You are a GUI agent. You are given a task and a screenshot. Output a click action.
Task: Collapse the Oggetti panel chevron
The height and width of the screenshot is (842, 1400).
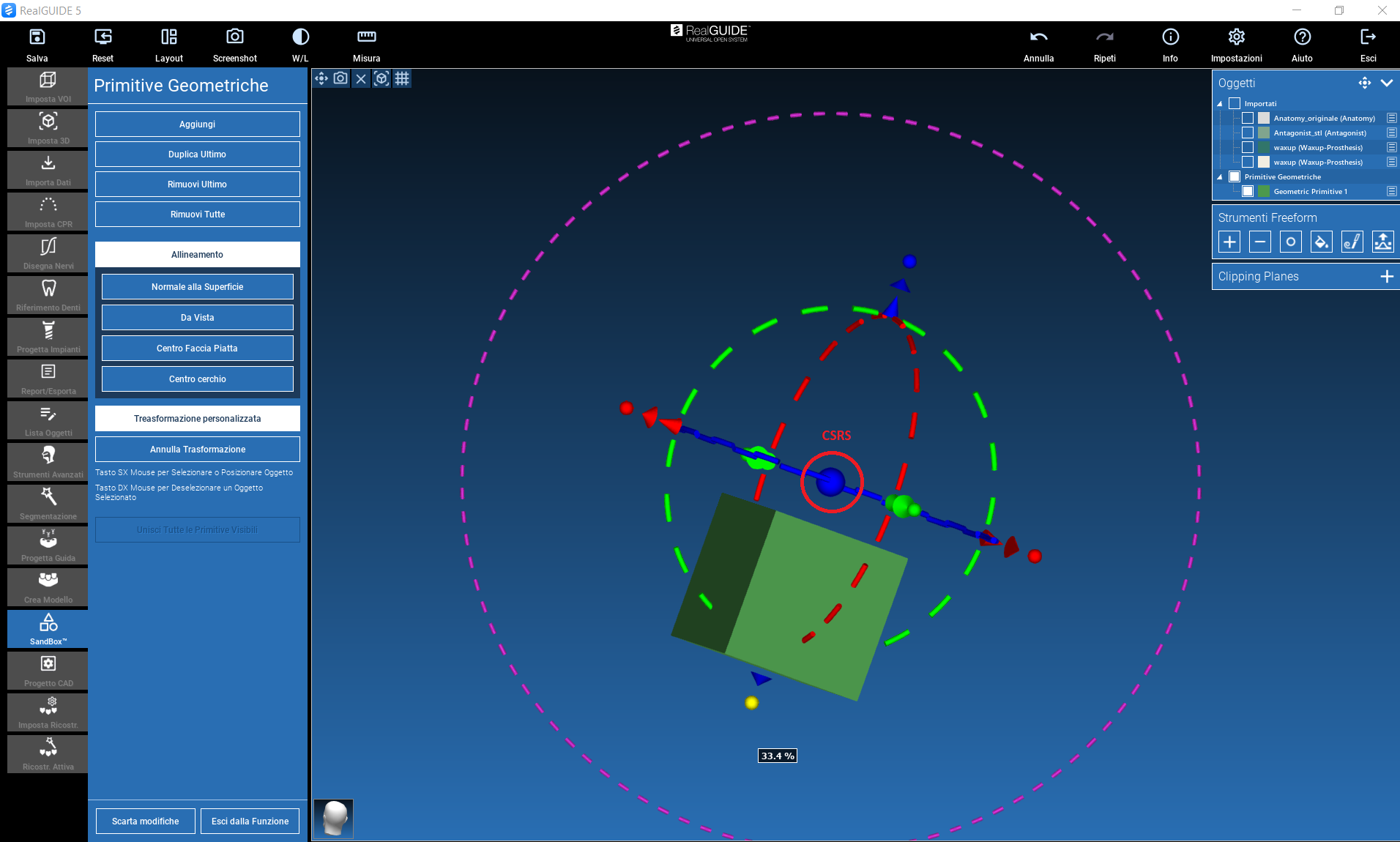1386,83
